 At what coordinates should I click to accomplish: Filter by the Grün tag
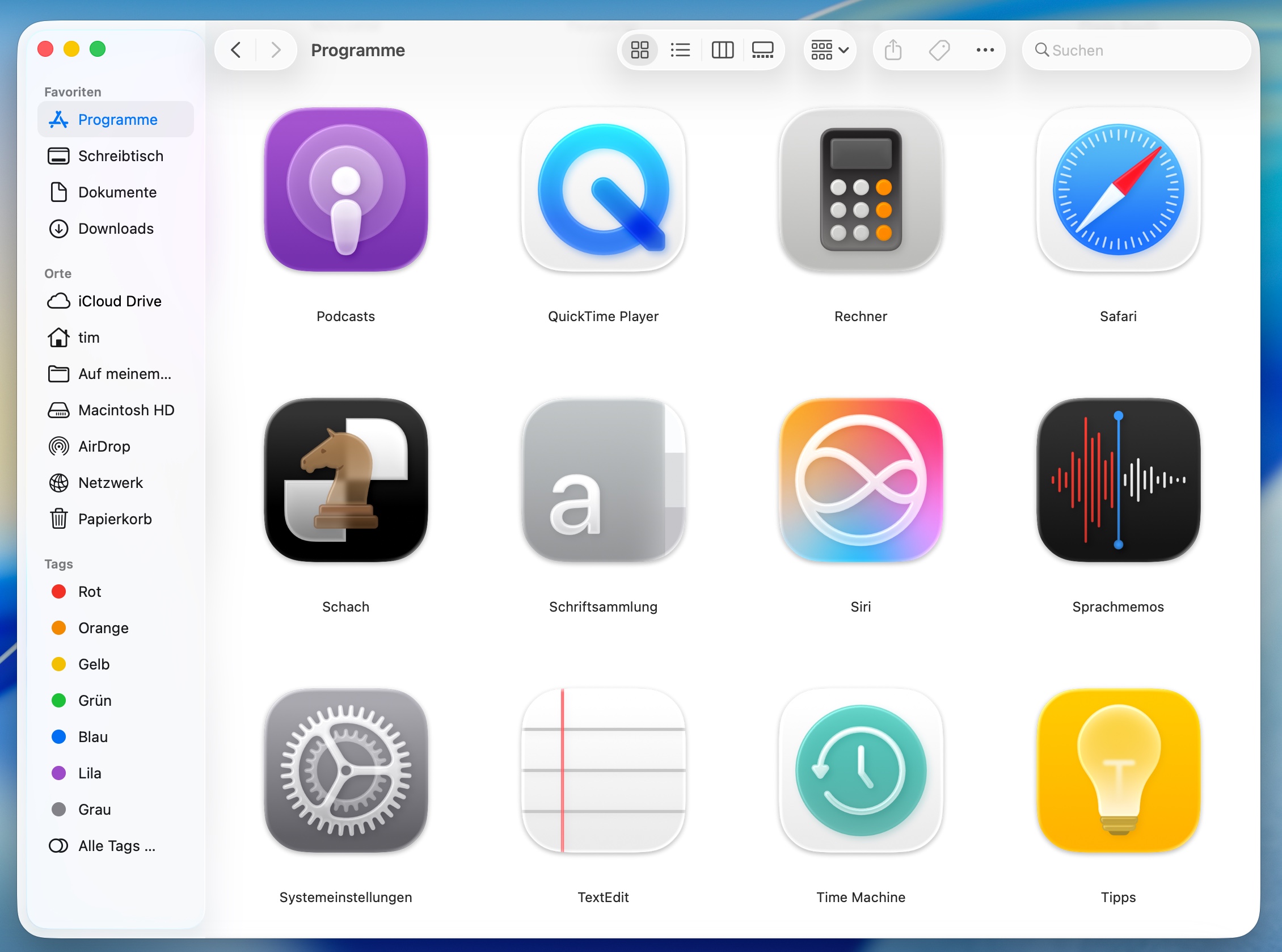[x=116, y=700]
